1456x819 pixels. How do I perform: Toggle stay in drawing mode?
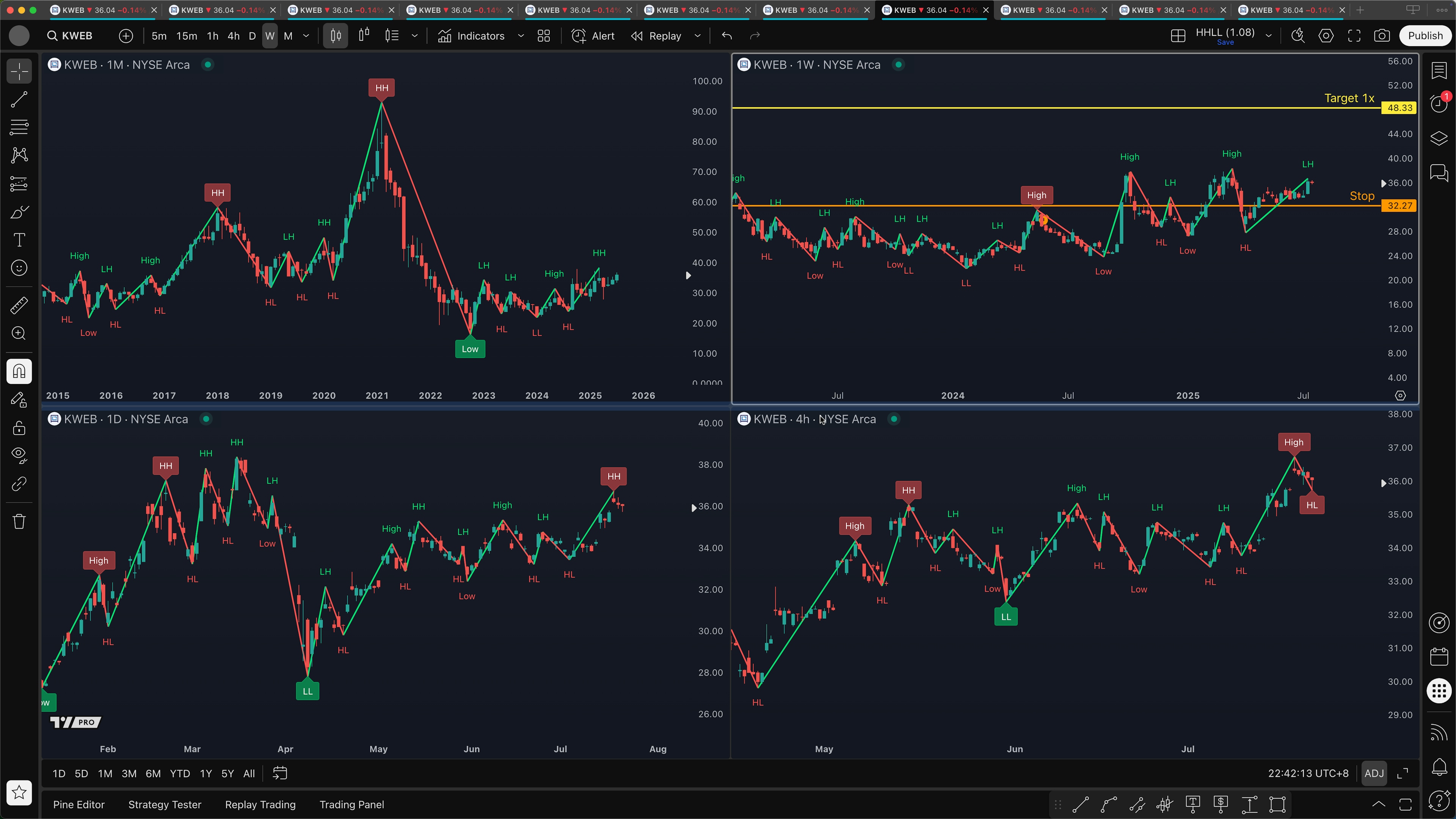tap(19, 400)
